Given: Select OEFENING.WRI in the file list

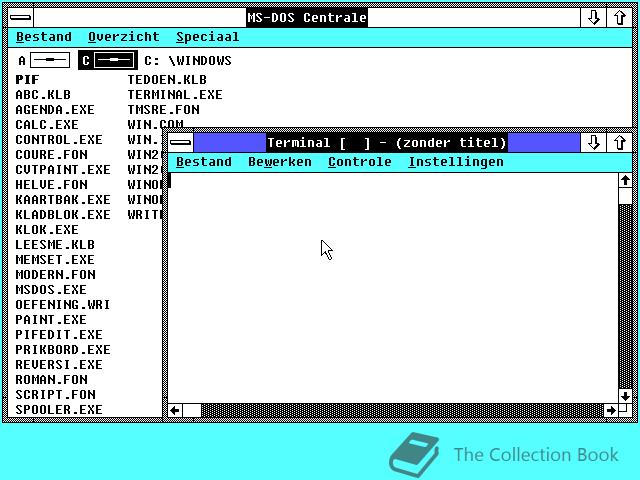Looking at the screenshot, I should coord(63,305).
